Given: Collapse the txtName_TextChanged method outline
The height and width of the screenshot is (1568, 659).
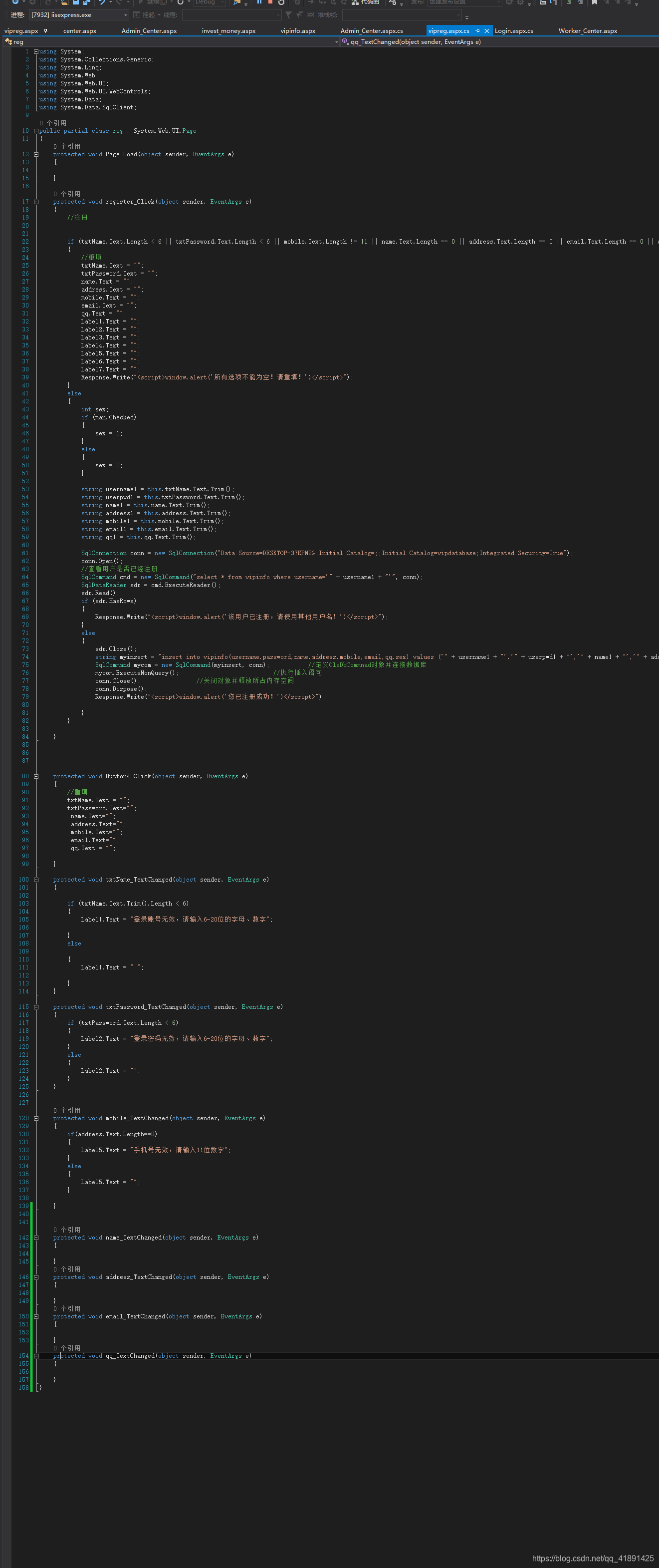Looking at the screenshot, I should (x=36, y=880).
